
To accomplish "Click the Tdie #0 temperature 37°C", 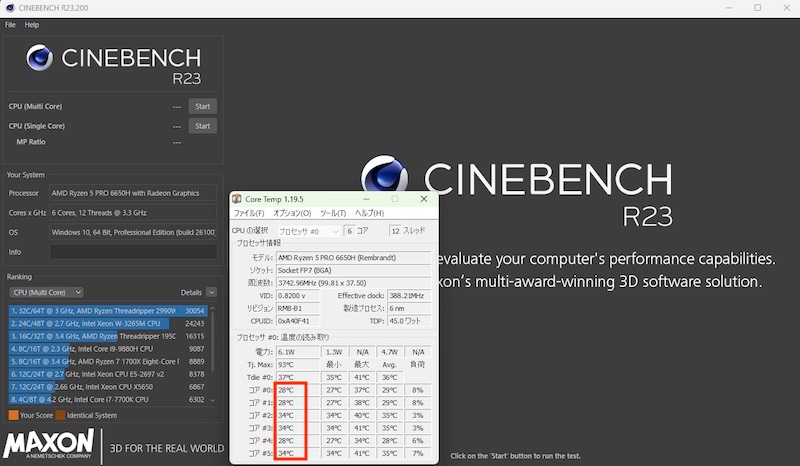I will (x=297, y=377).
